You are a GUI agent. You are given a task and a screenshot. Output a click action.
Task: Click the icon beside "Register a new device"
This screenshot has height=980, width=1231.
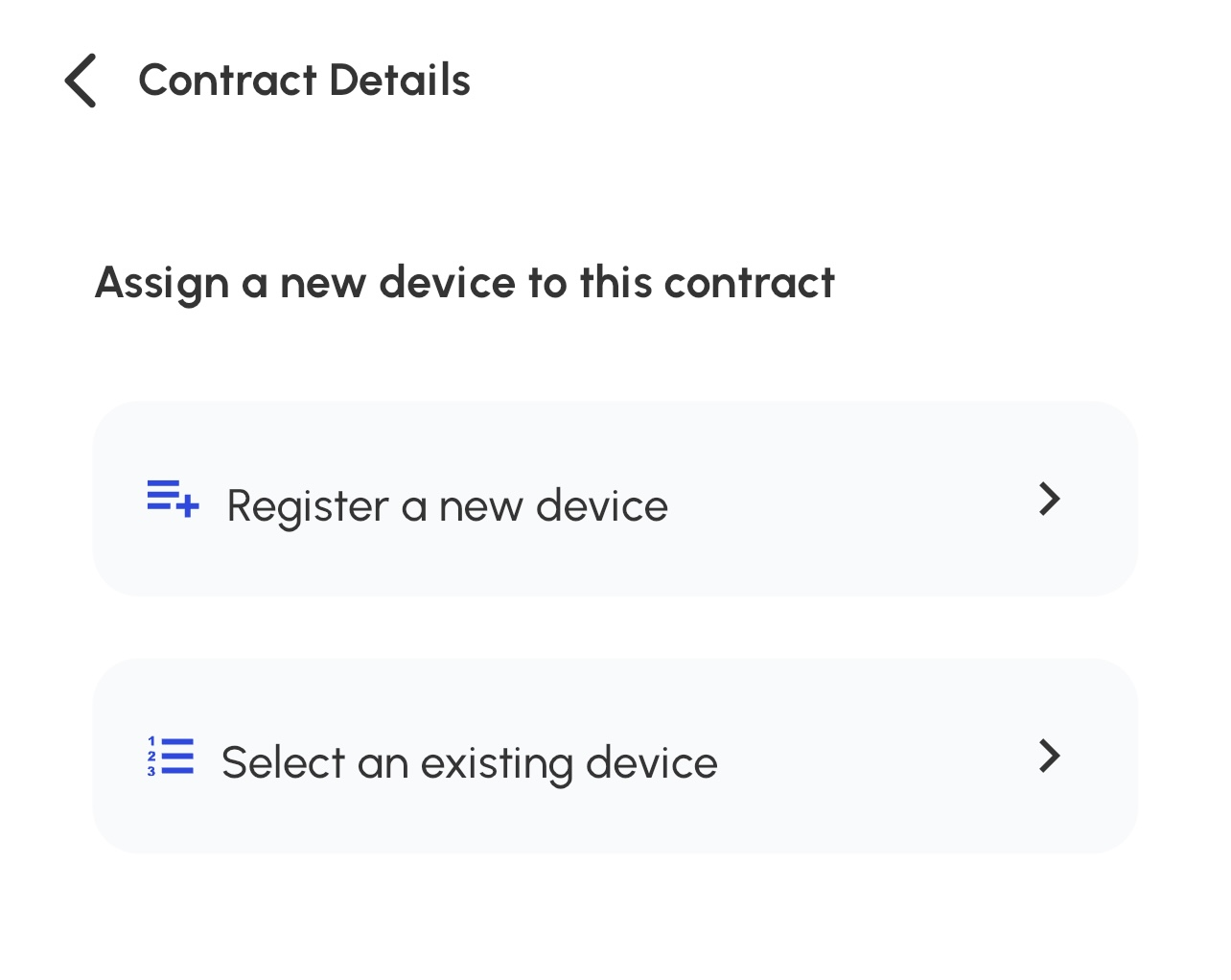point(173,499)
